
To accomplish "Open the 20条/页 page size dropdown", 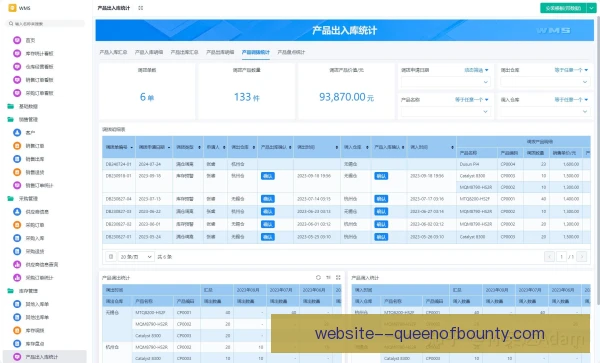I will click(x=136, y=257).
